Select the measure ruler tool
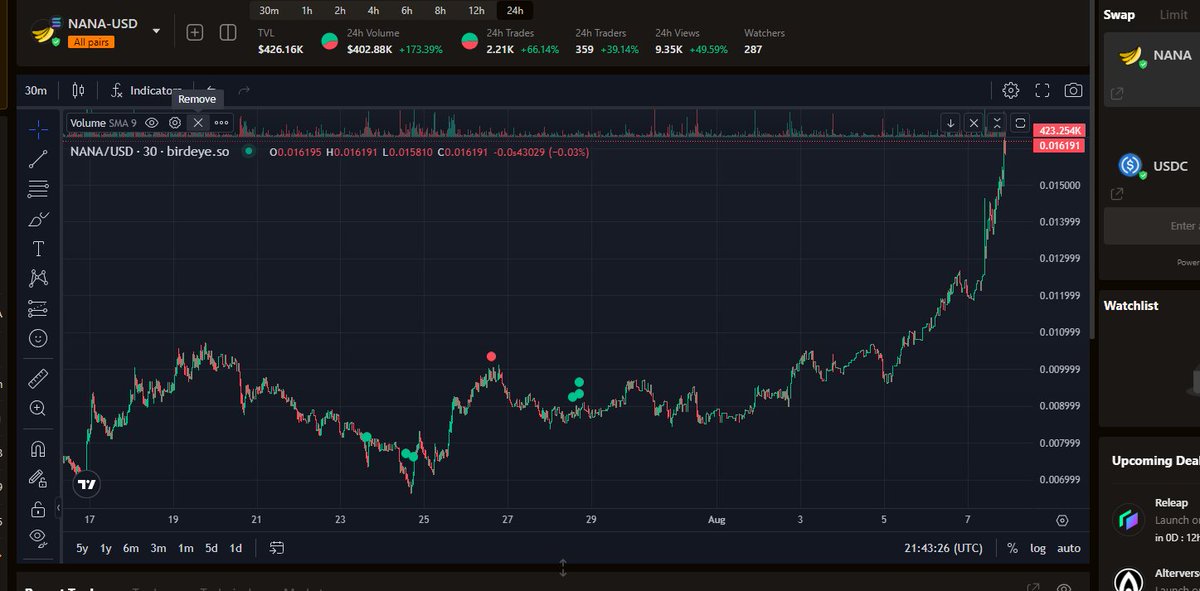The image size is (1200, 591). (37, 378)
